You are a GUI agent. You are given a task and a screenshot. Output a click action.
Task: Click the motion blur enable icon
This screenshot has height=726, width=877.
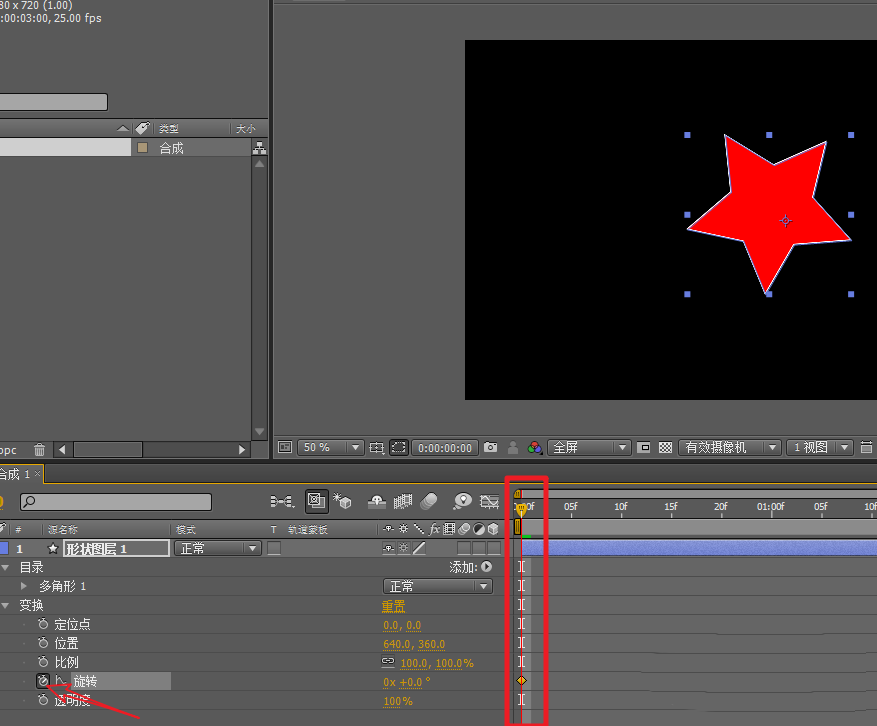click(x=429, y=500)
